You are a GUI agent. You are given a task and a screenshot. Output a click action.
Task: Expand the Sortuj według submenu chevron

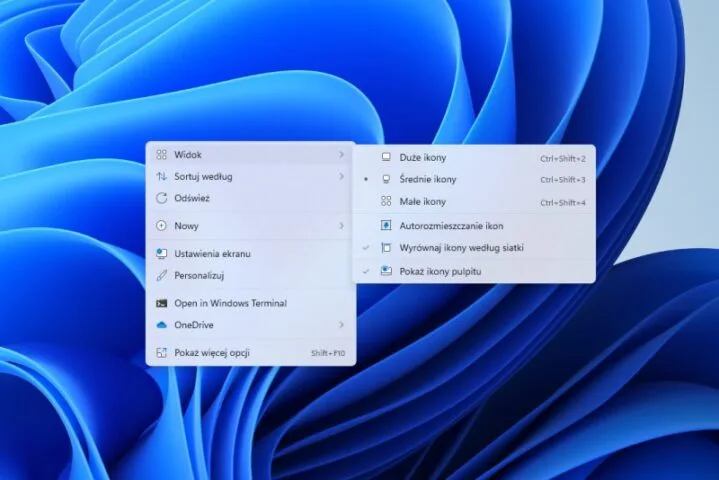coord(341,176)
